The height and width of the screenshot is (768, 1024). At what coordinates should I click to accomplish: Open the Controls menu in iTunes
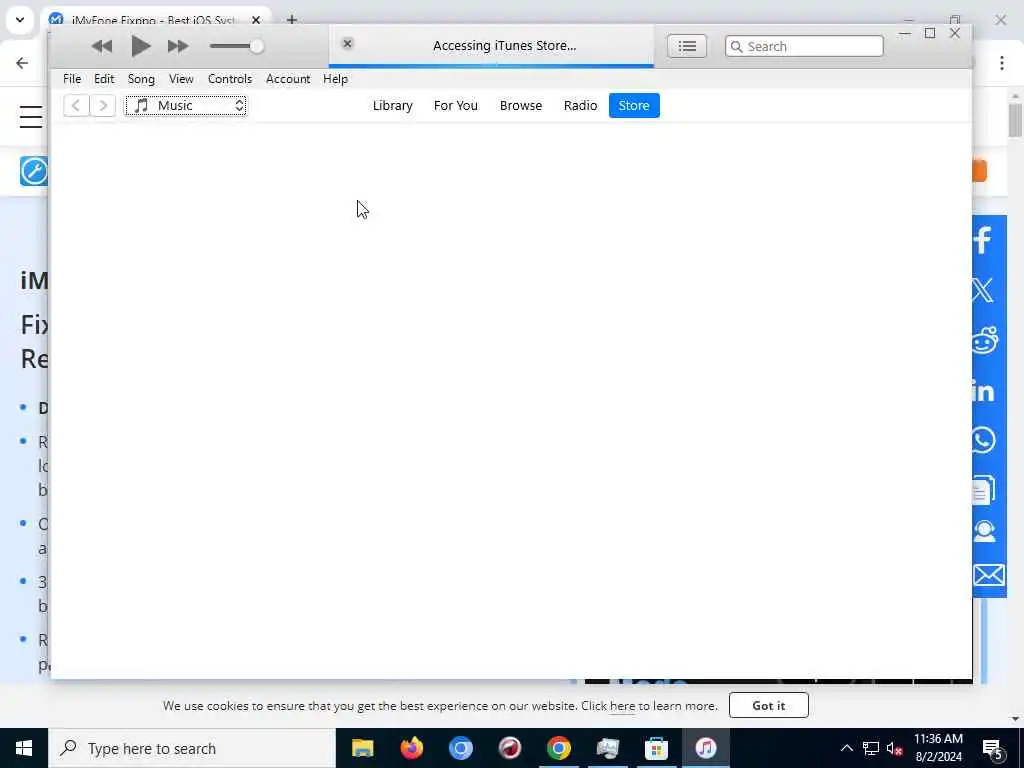(230, 79)
